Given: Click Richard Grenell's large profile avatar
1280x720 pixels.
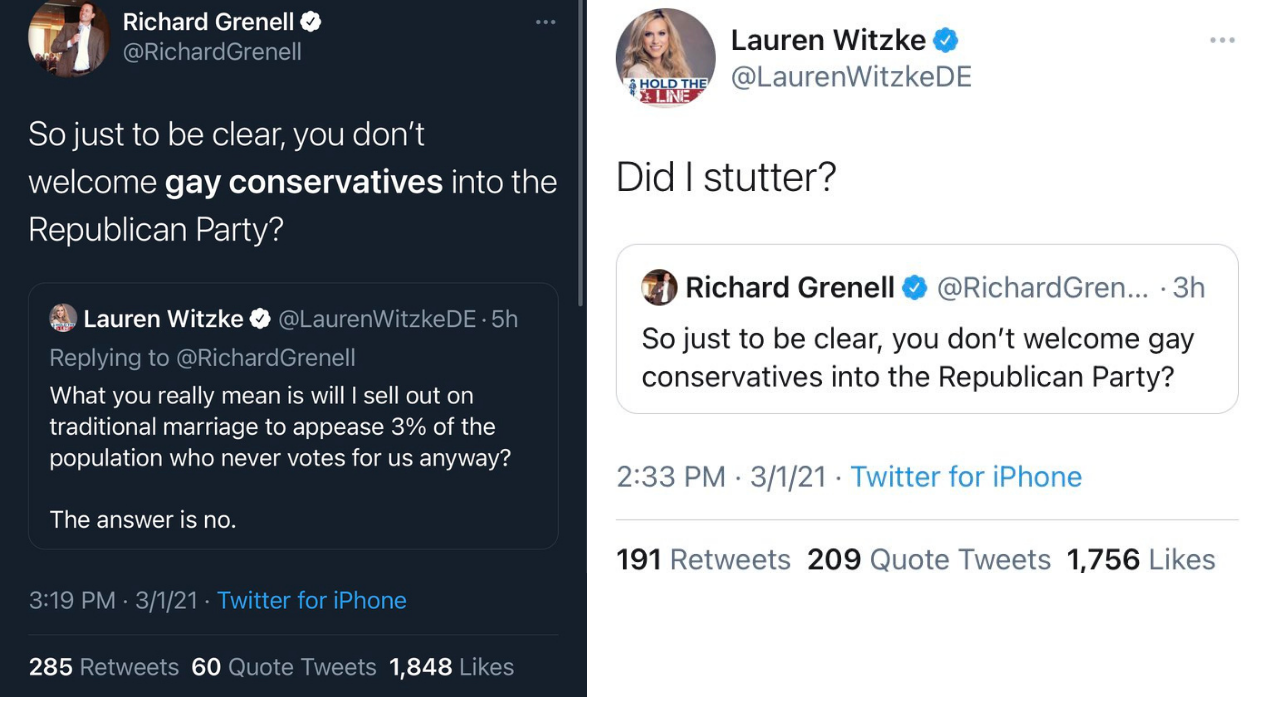Looking at the screenshot, I should [x=68, y=37].
